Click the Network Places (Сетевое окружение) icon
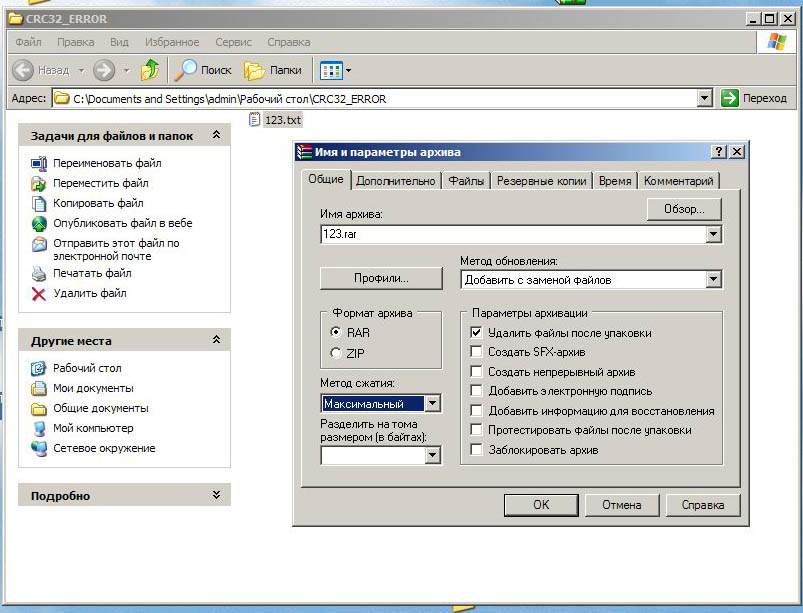This screenshot has width=803, height=613. [39, 448]
